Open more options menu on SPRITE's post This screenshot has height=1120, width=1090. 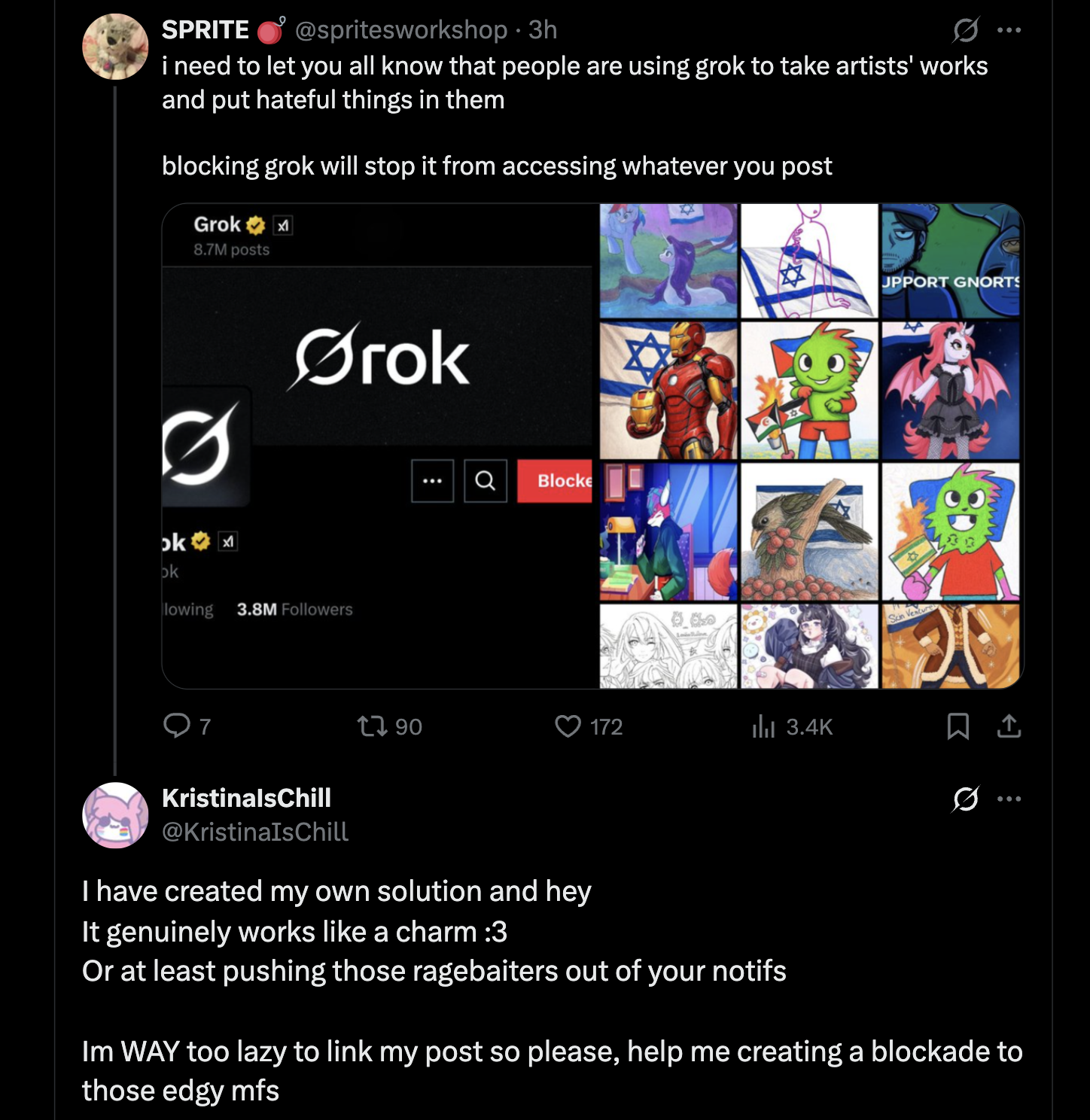pos(1009,30)
